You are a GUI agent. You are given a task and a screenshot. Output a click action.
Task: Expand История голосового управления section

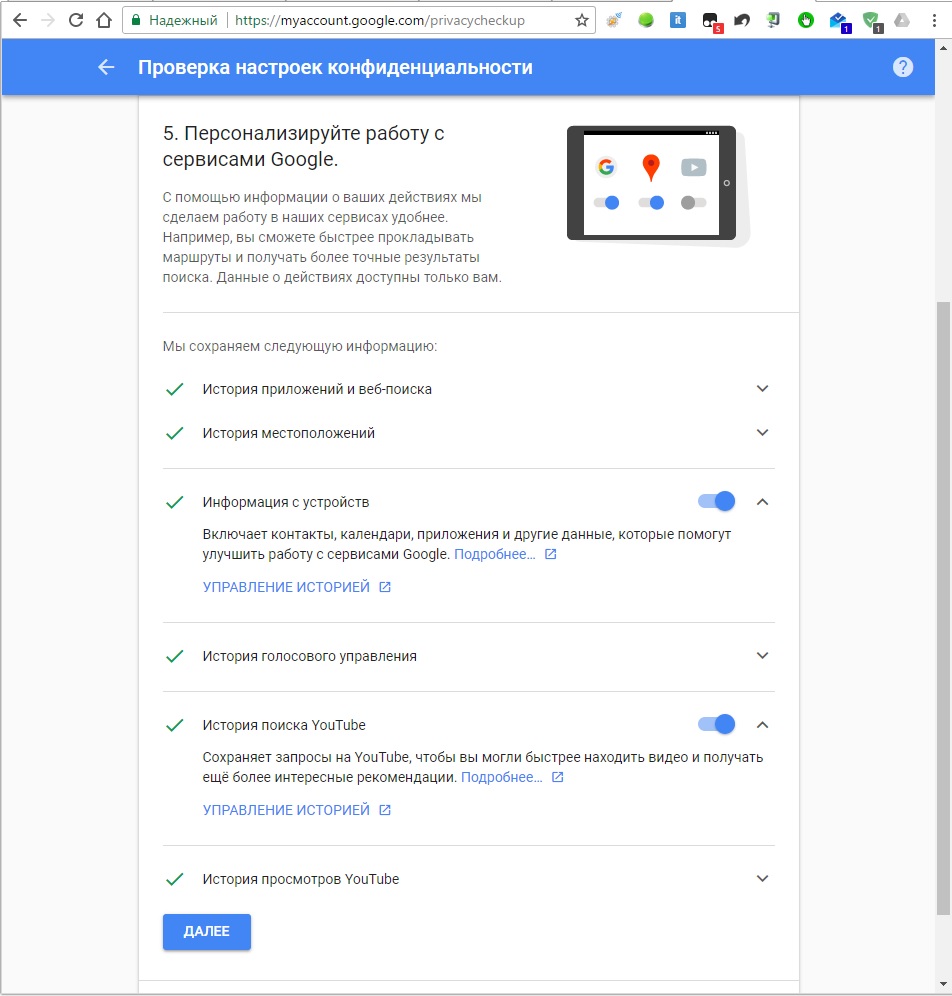762,656
